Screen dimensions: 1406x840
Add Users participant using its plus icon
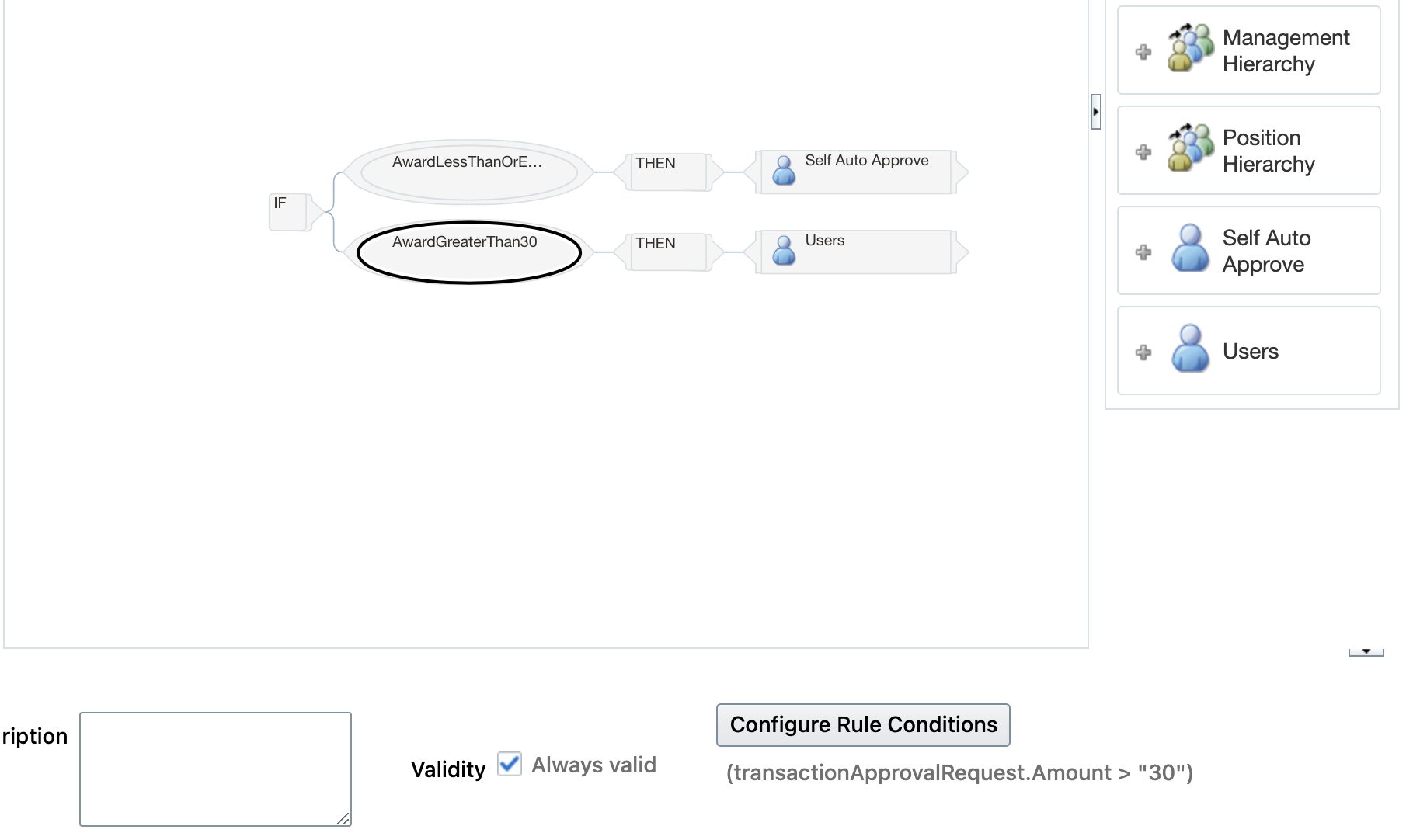(1143, 352)
